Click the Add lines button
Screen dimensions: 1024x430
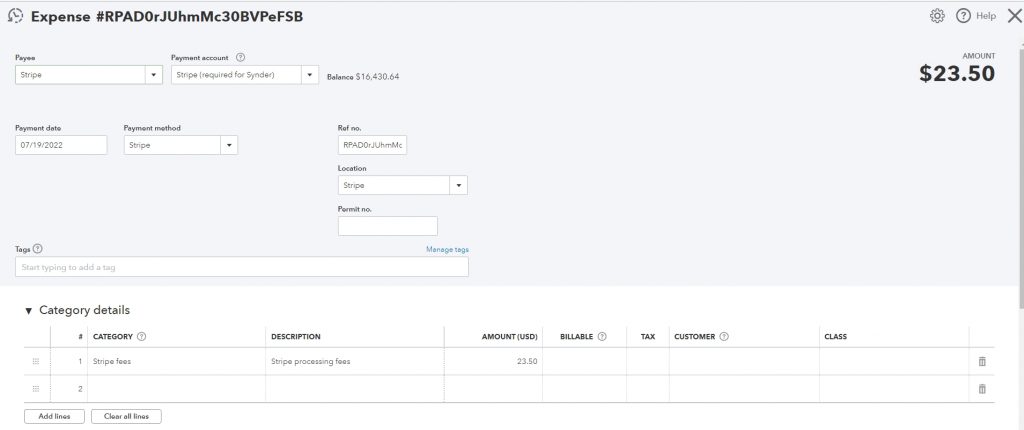54,416
